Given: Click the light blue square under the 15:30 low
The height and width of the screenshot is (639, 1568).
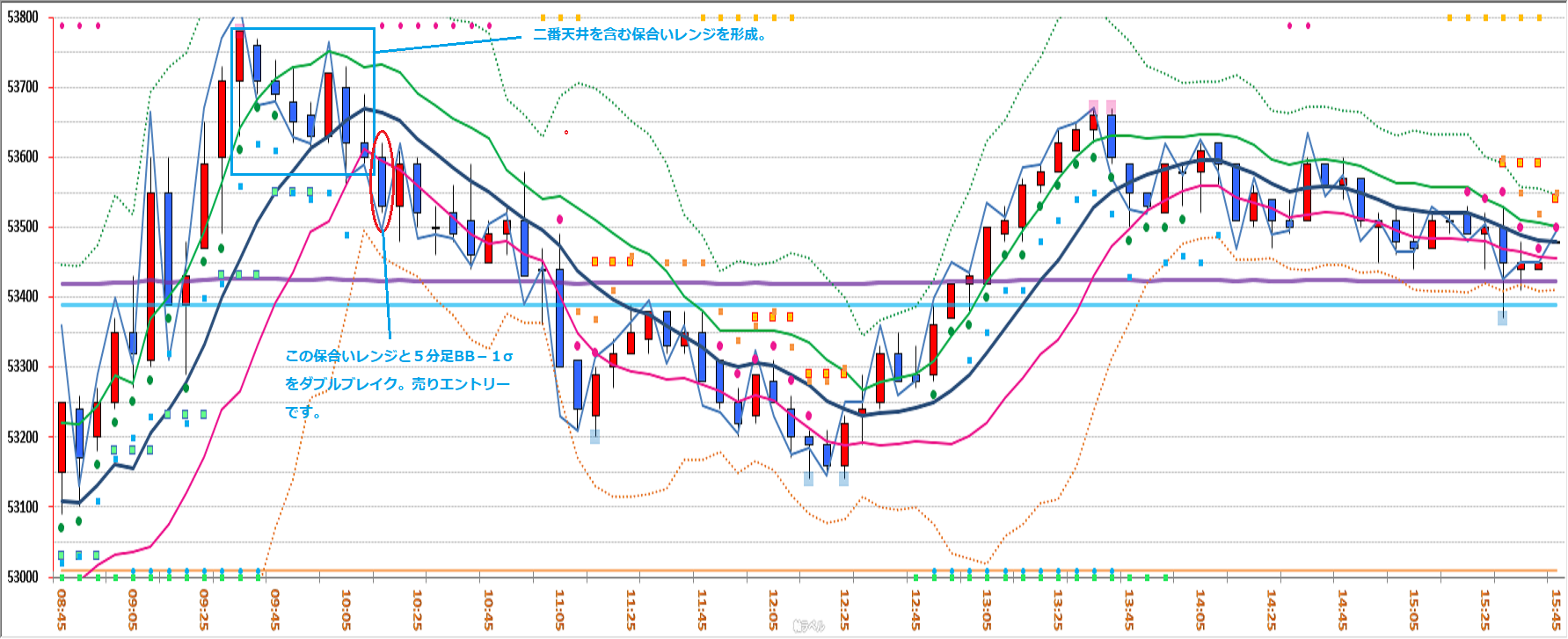Looking at the screenshot, I should coord(1502,318).
